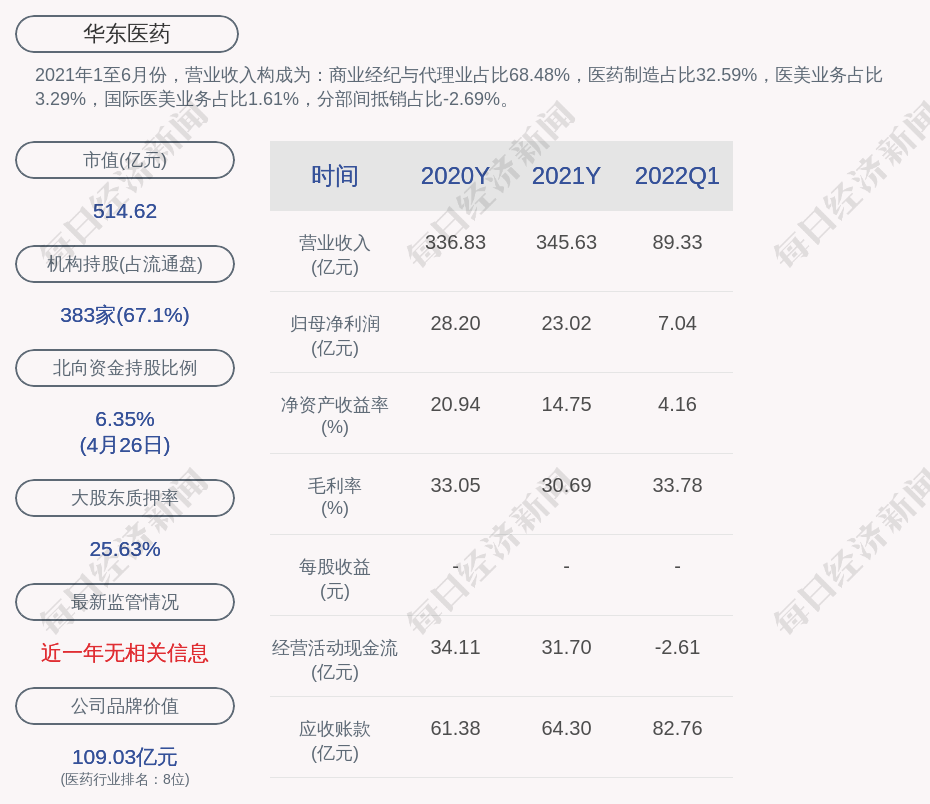Click the 毛利率(%) row label
This screenshot has height=804, width=930.
[x=335, y=497]
